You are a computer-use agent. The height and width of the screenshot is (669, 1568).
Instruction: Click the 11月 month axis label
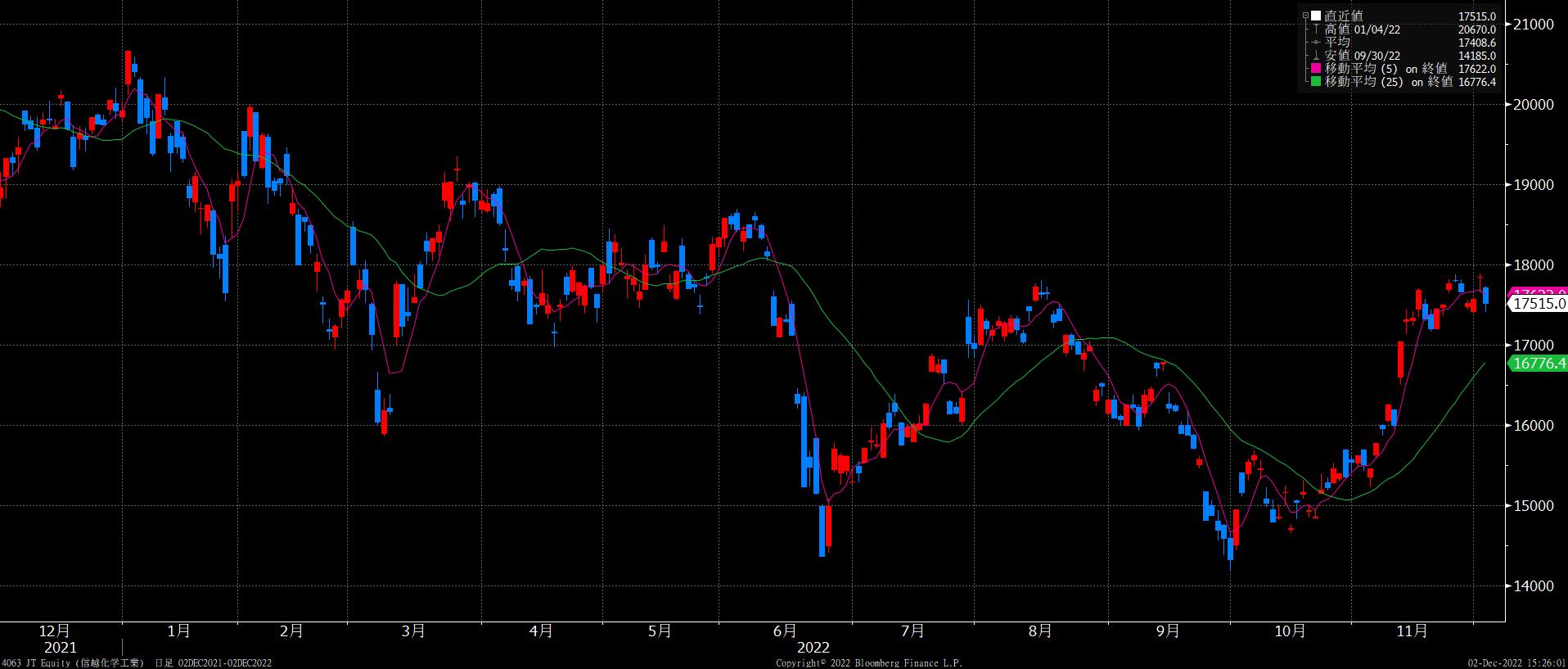point(1412,631)
